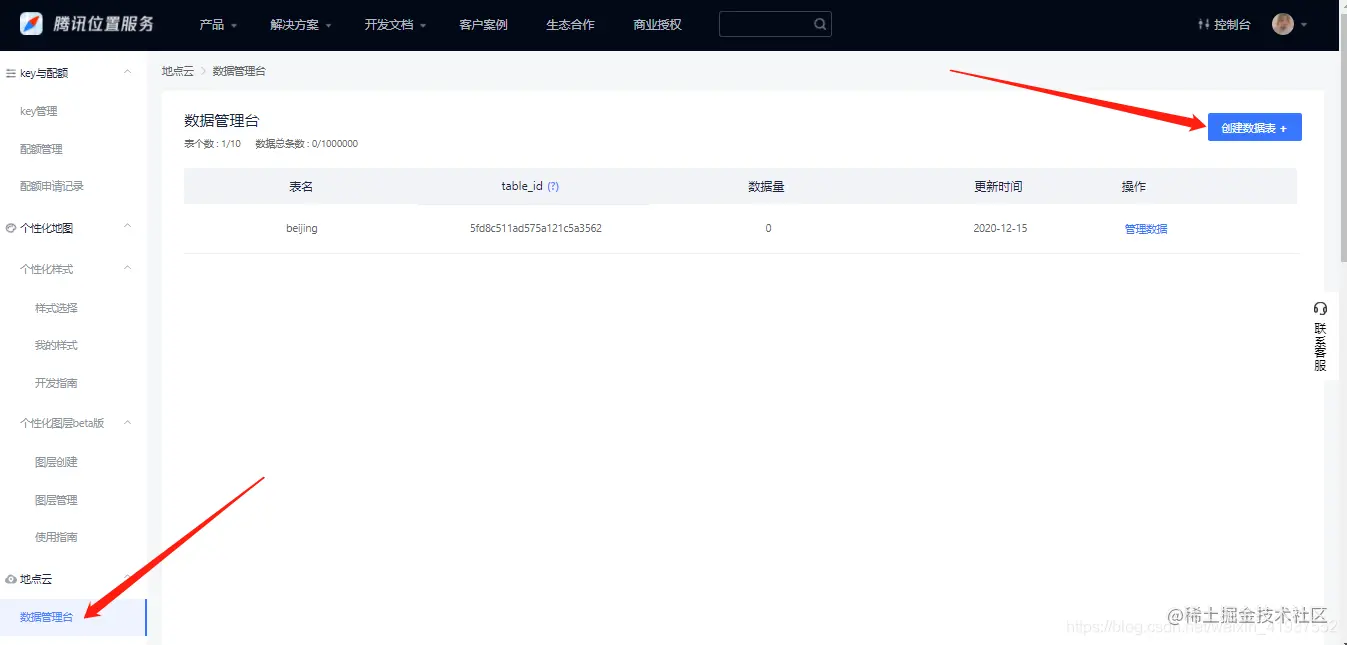Click the 数据管理台 breadcrumb item

(239, 71)
